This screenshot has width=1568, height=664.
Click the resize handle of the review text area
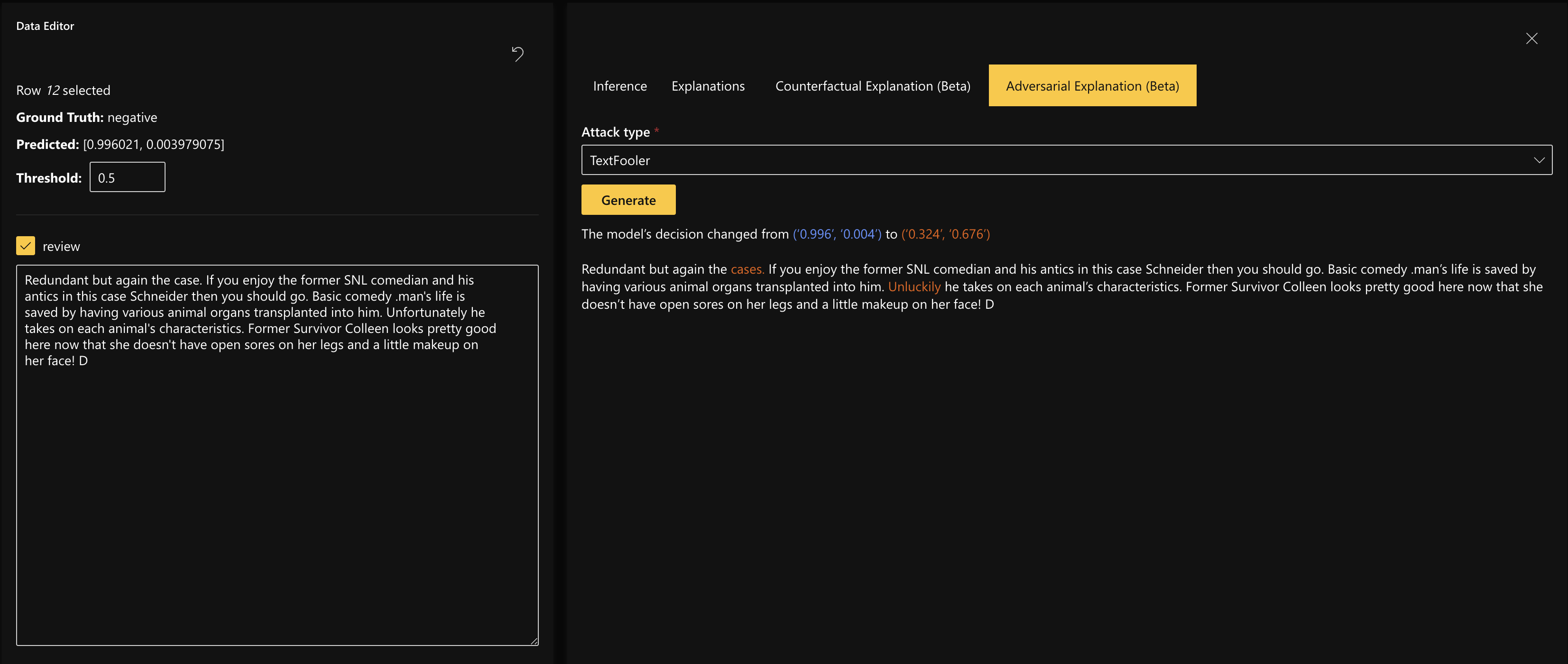click(x=534, y=641)
